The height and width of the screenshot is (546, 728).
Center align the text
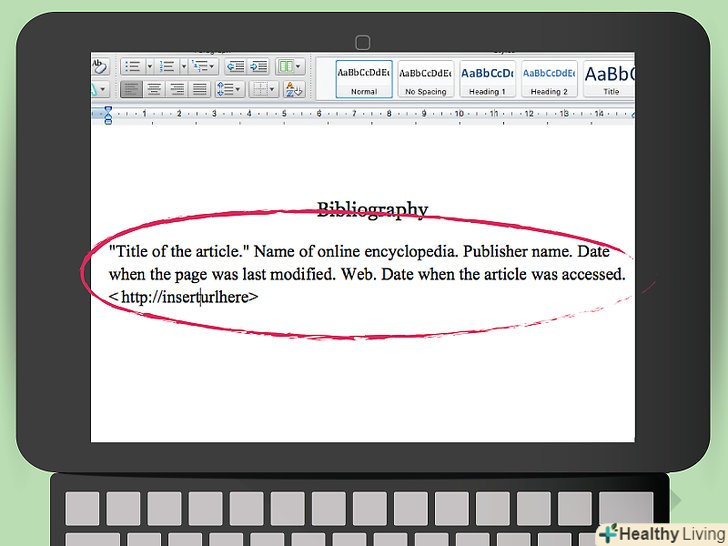154,89
